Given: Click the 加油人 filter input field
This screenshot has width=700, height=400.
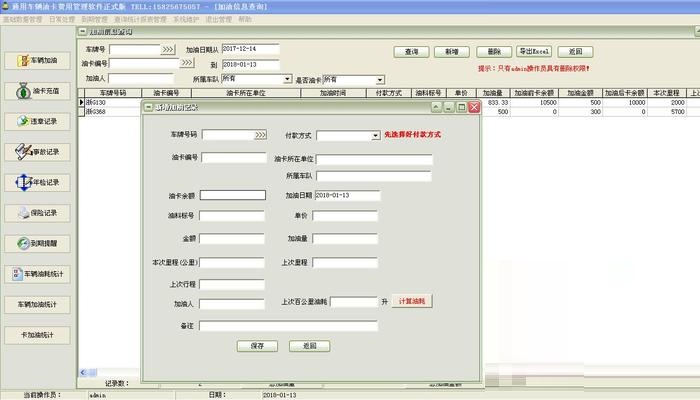Looking at the screenshot, I should 141,79.
